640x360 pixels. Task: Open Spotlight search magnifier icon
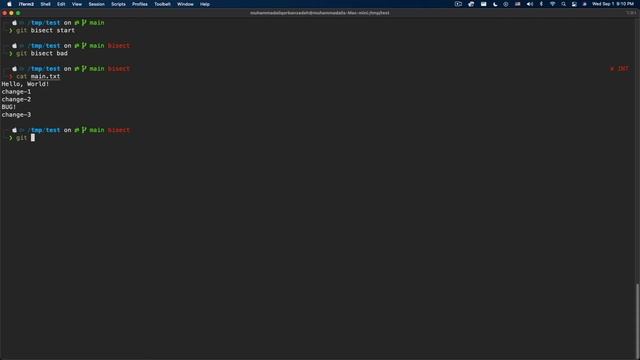[x=563, y=4]
